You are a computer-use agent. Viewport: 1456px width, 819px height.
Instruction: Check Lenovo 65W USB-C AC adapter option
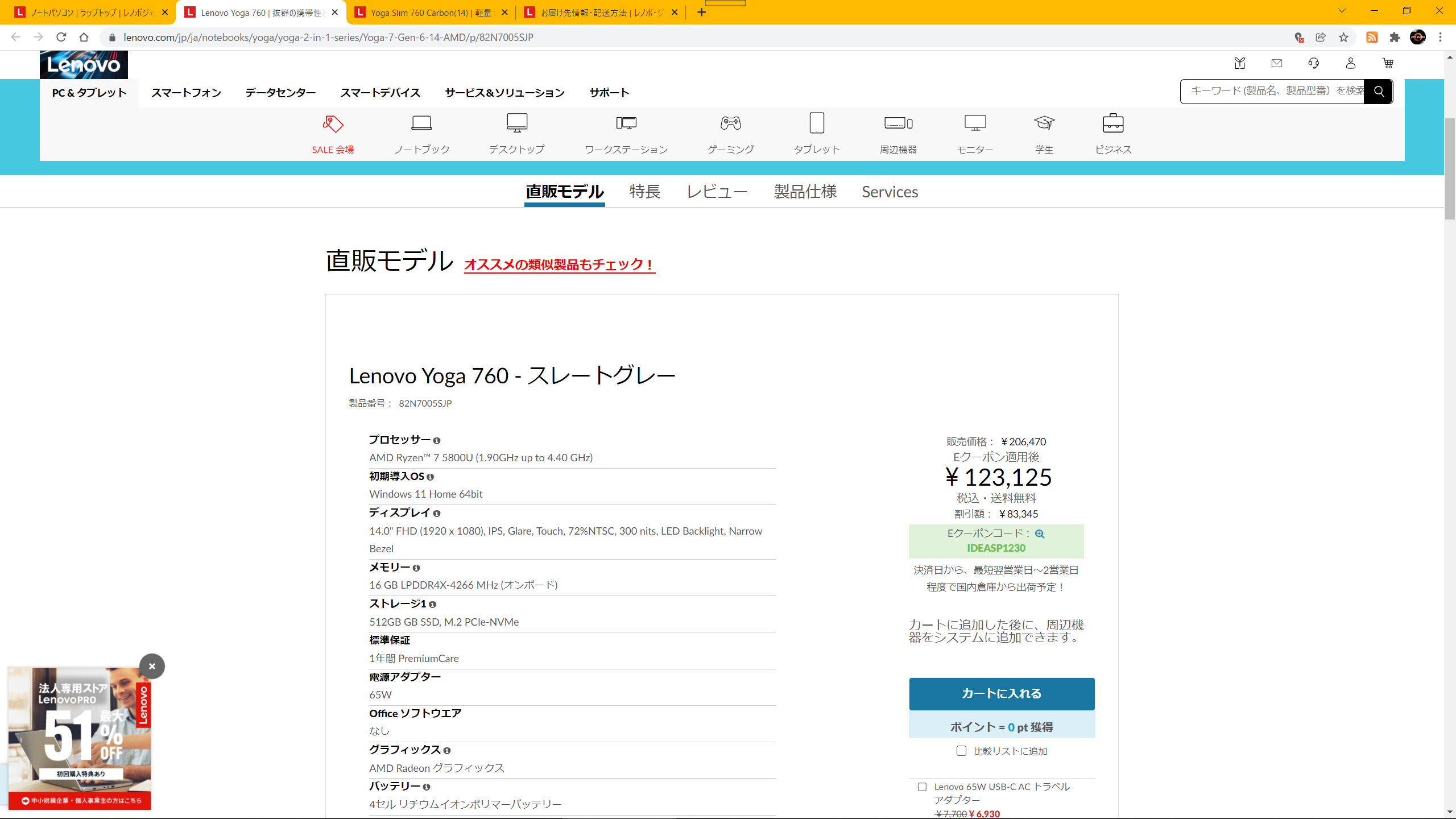point(922,787)
